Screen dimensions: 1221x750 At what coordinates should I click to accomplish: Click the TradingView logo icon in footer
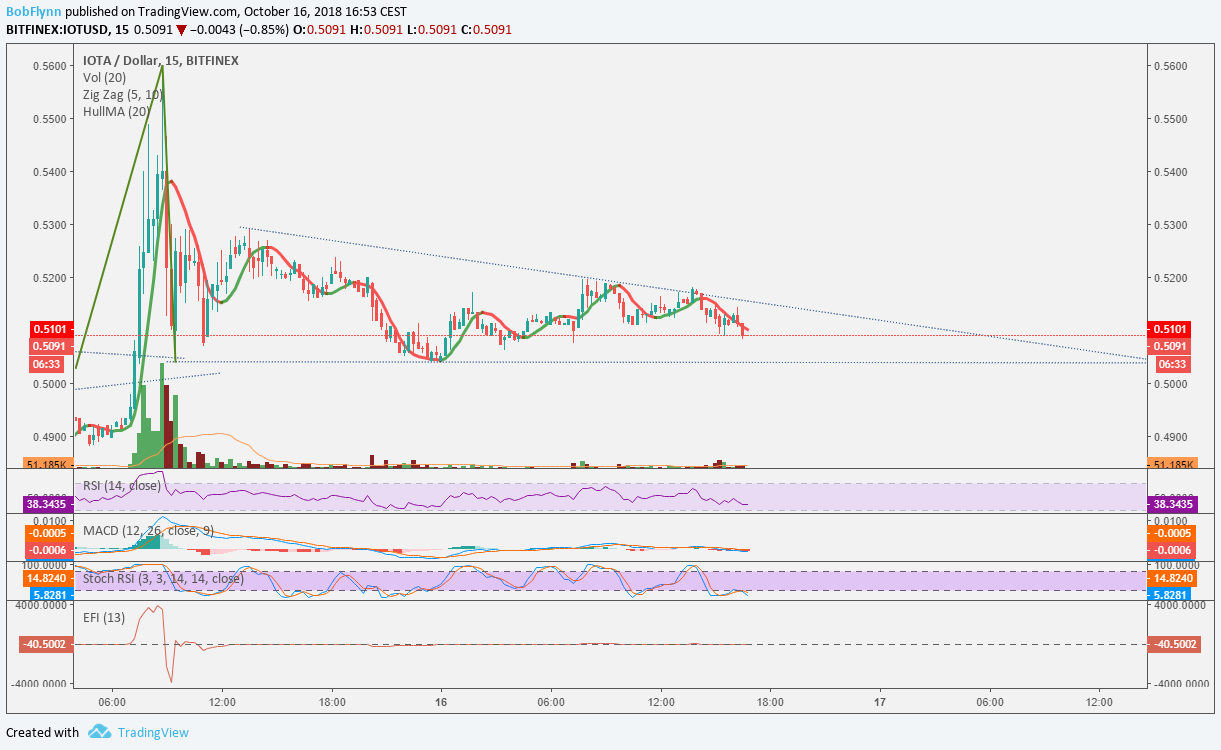pyautogui.click(x=98, y=732)
